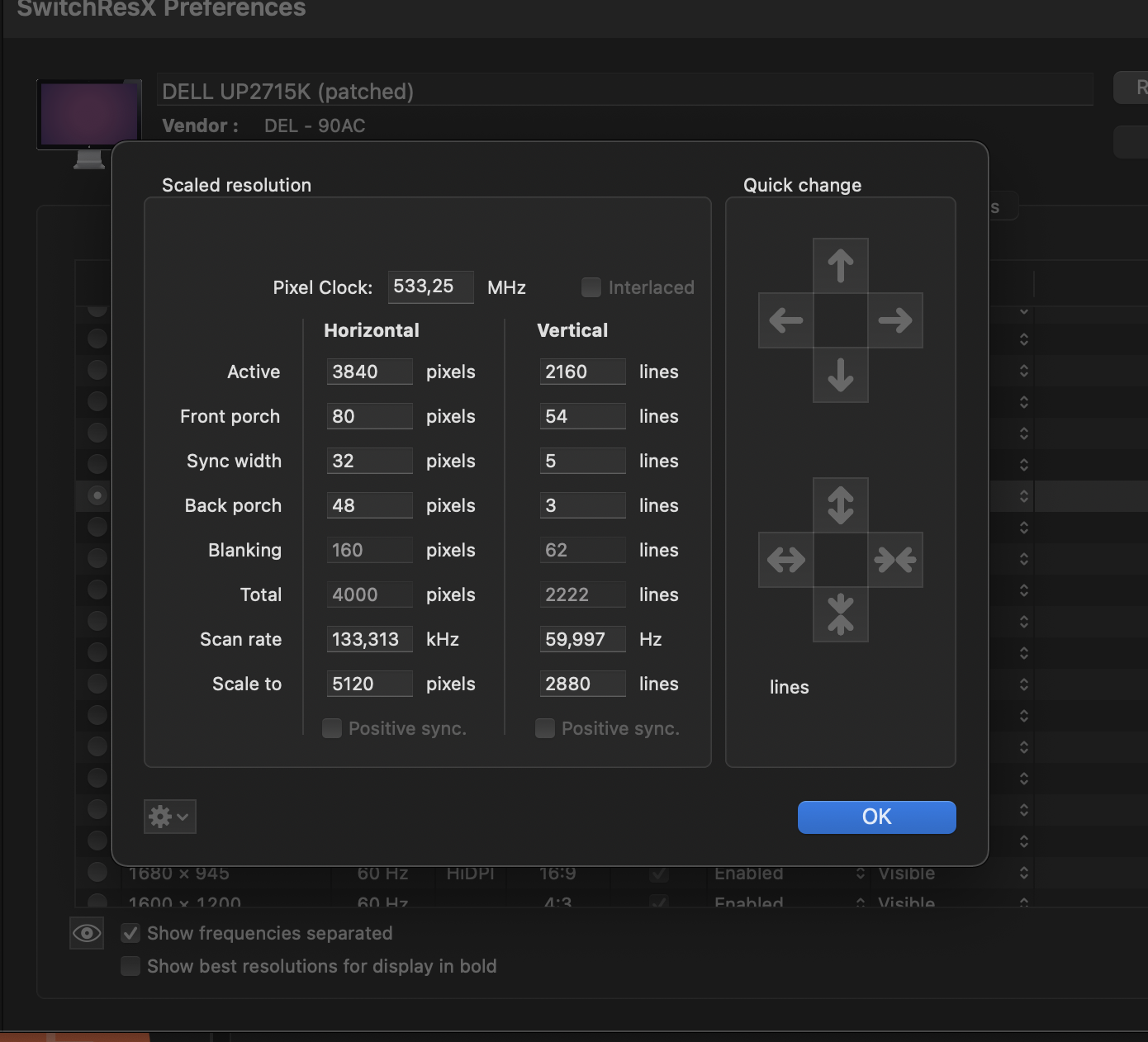Enable Show best resolutions in bold
The width and height of the screenshot is (1148, 1042).
[x=130, y=966]
